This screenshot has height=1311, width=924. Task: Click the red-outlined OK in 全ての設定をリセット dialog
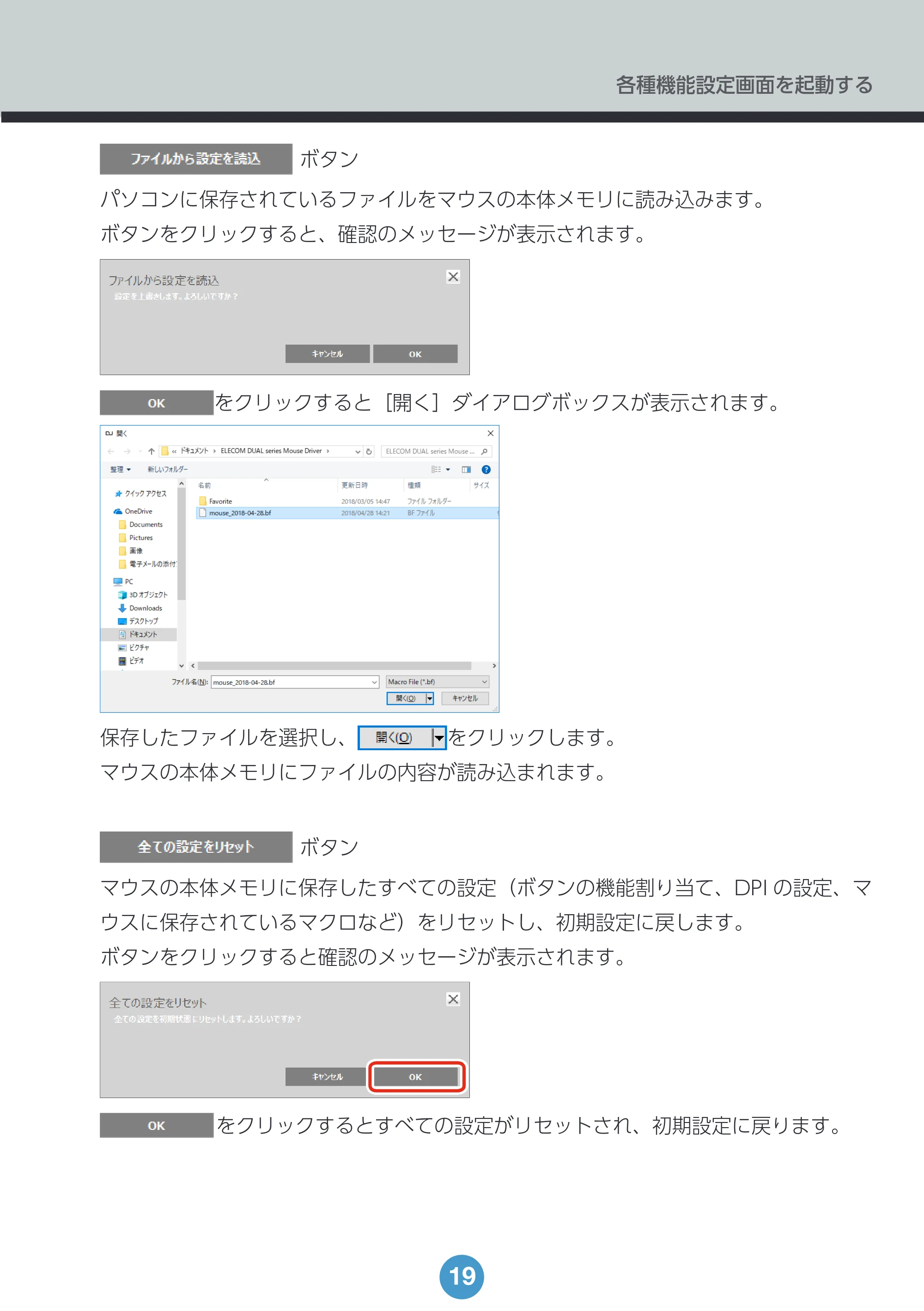pos(415,1077)
